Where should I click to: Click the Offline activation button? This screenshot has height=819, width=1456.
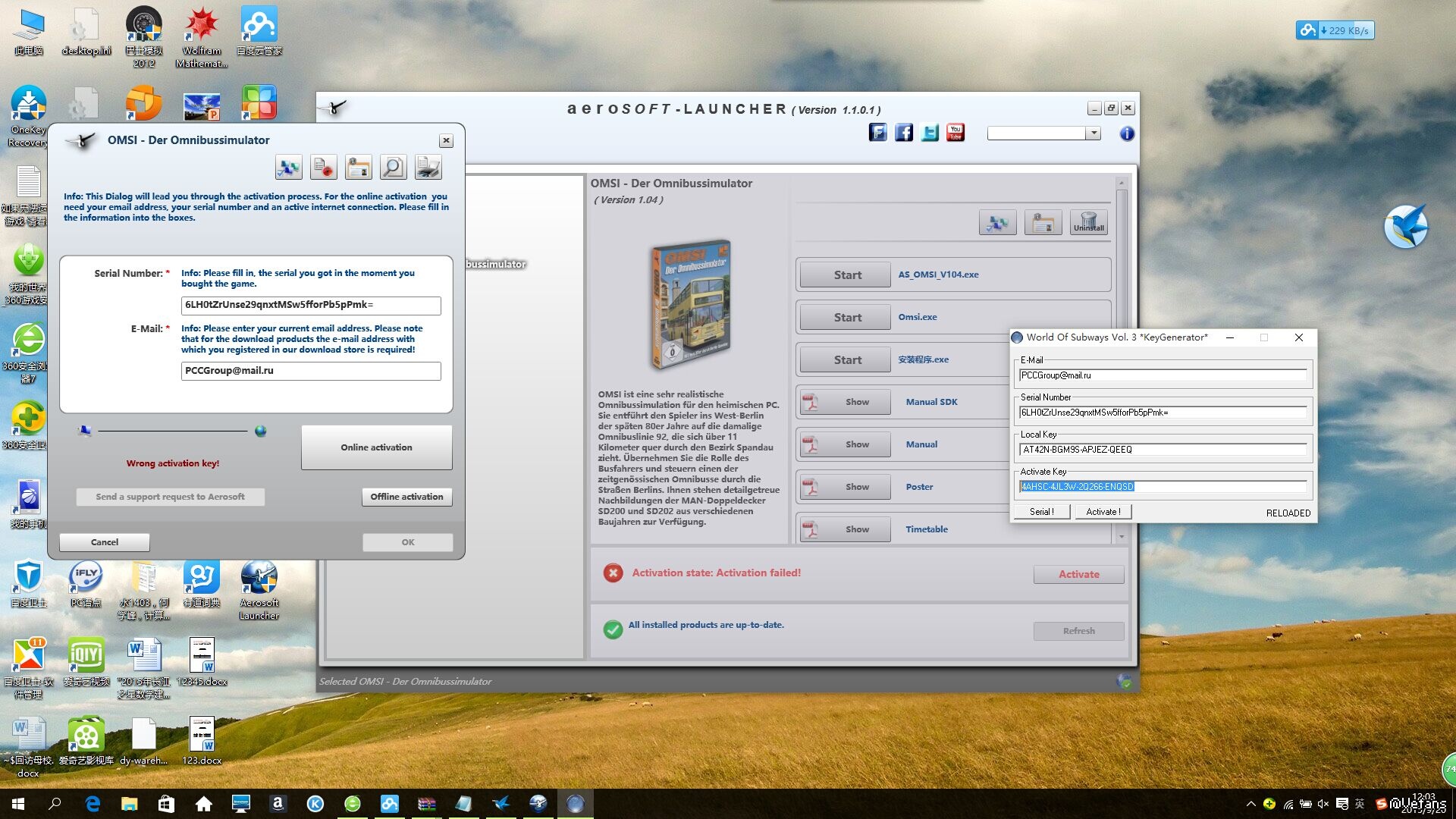pyautogui.click(x=406, y=497)
